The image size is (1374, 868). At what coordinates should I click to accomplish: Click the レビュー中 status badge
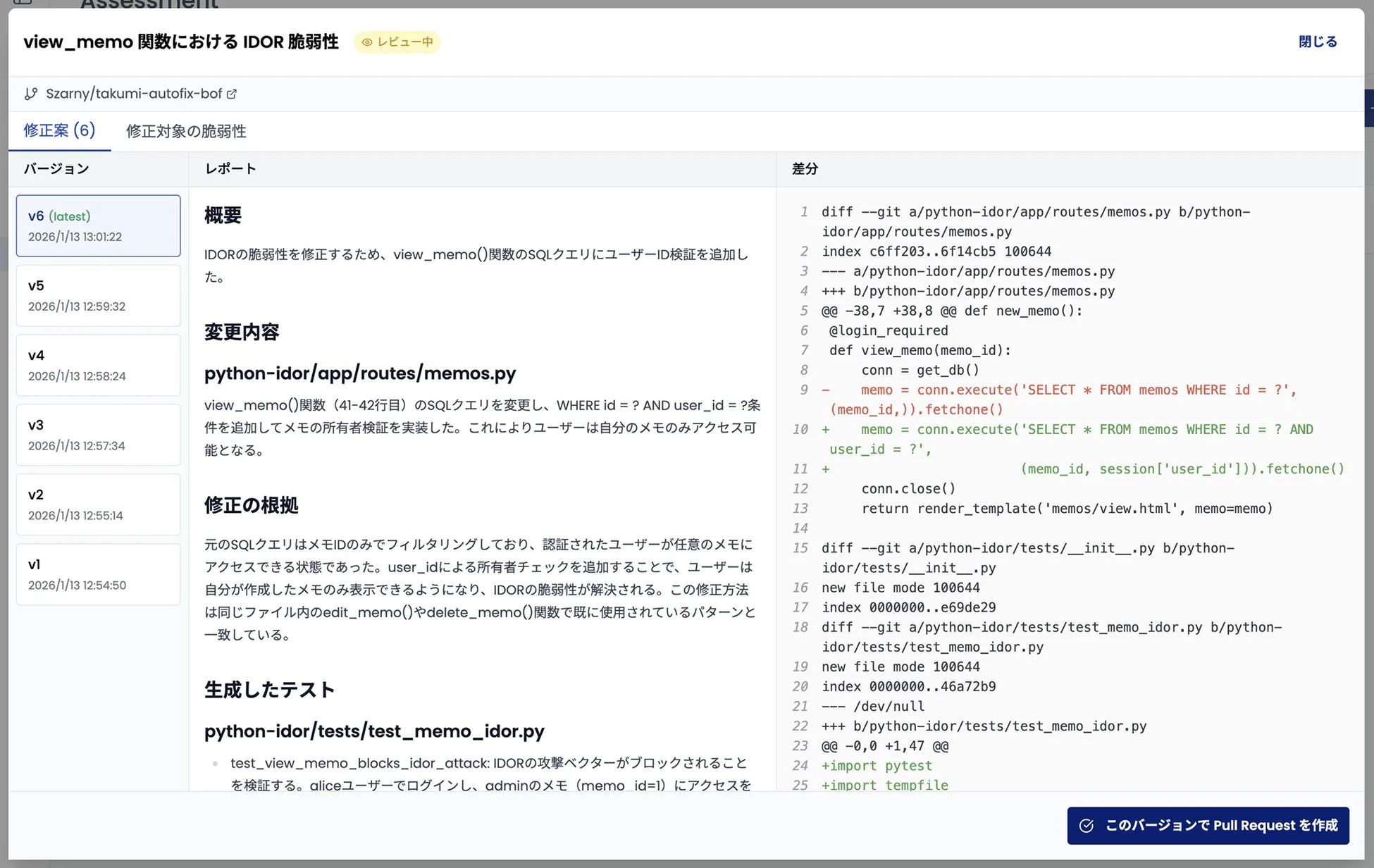(x=397, y=42)
